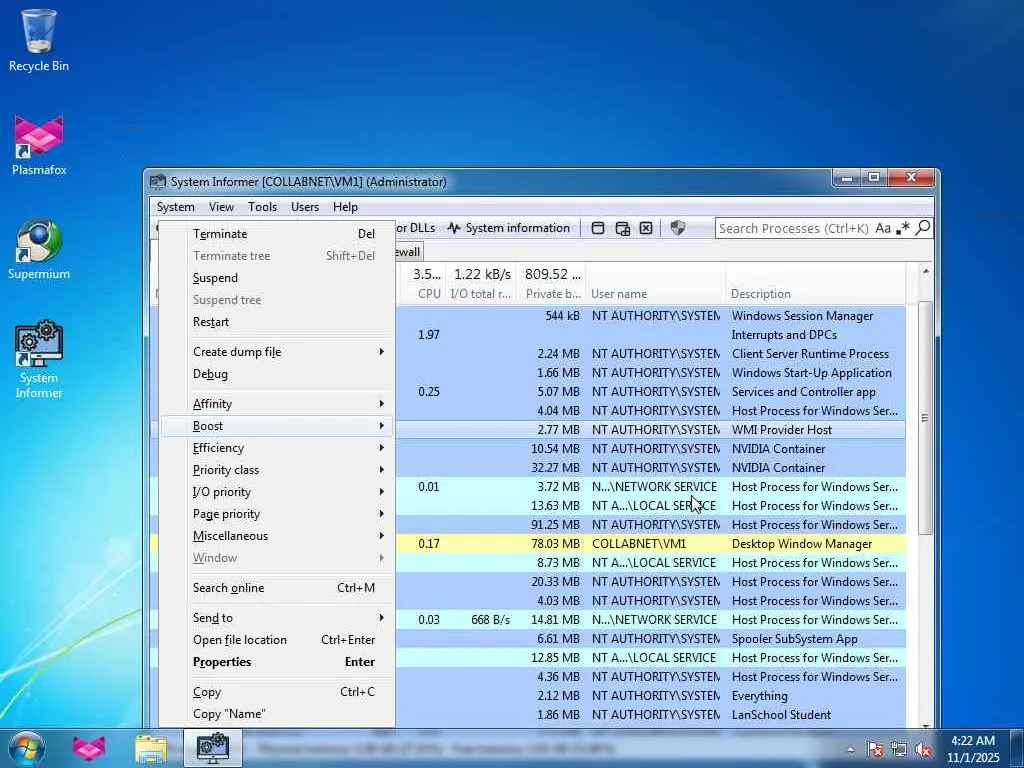Expand the Page priority submenu
The height and width of the screenshot is (768, 1024).
click(x=277, y=514)
